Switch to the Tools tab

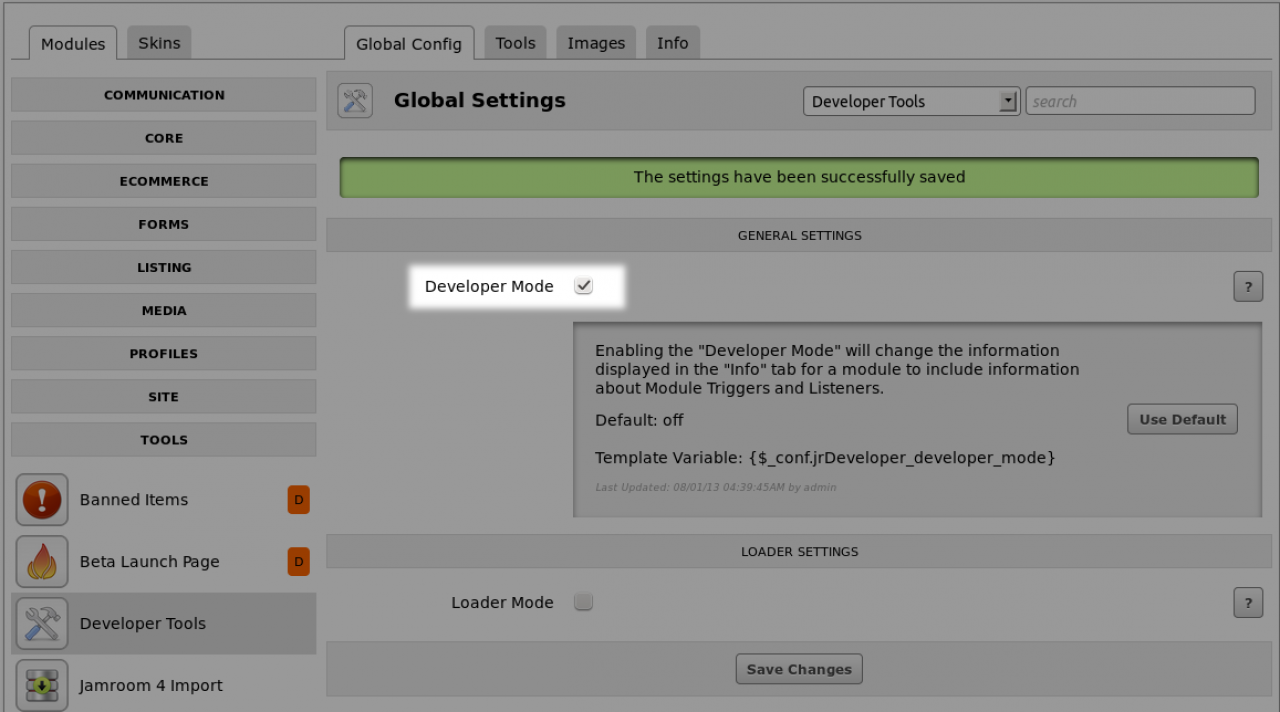516,43
